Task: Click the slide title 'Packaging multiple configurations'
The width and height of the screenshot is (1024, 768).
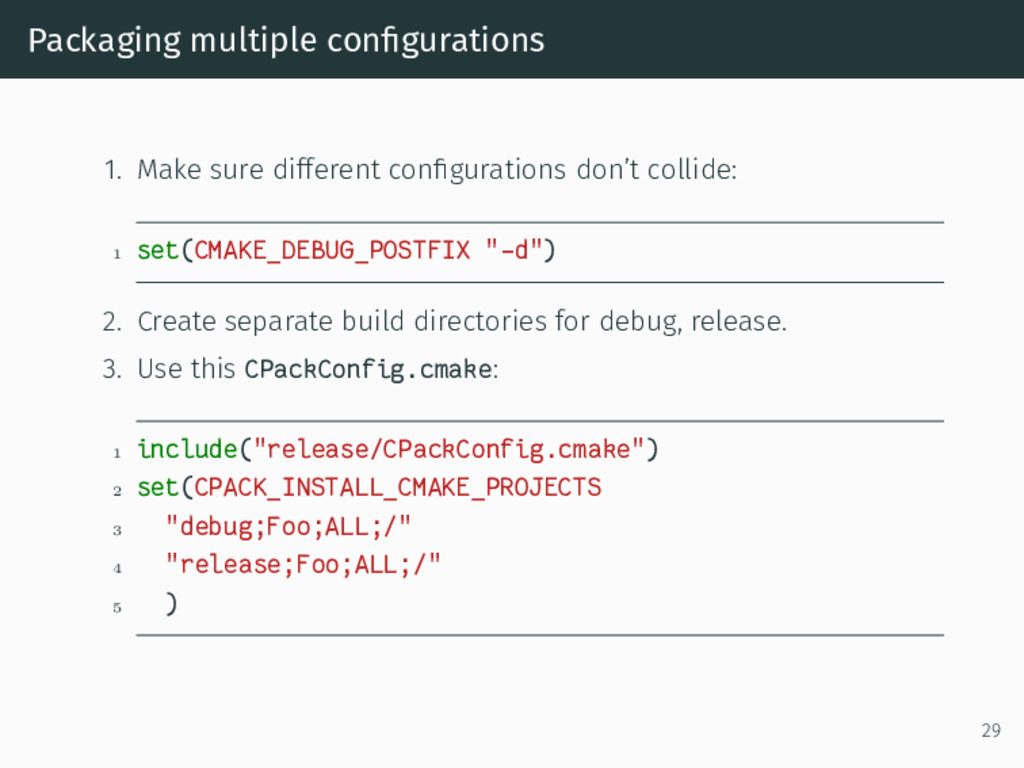Action: [x=286, y=40]
